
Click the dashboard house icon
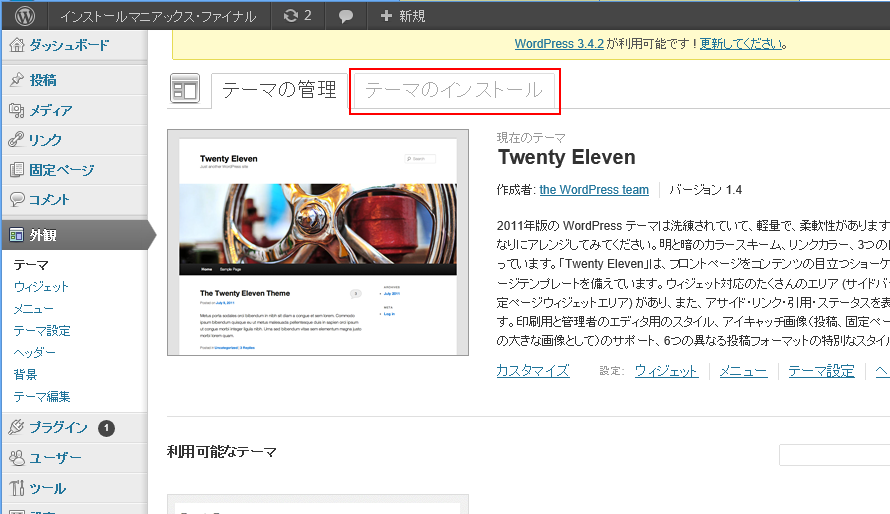17,45
